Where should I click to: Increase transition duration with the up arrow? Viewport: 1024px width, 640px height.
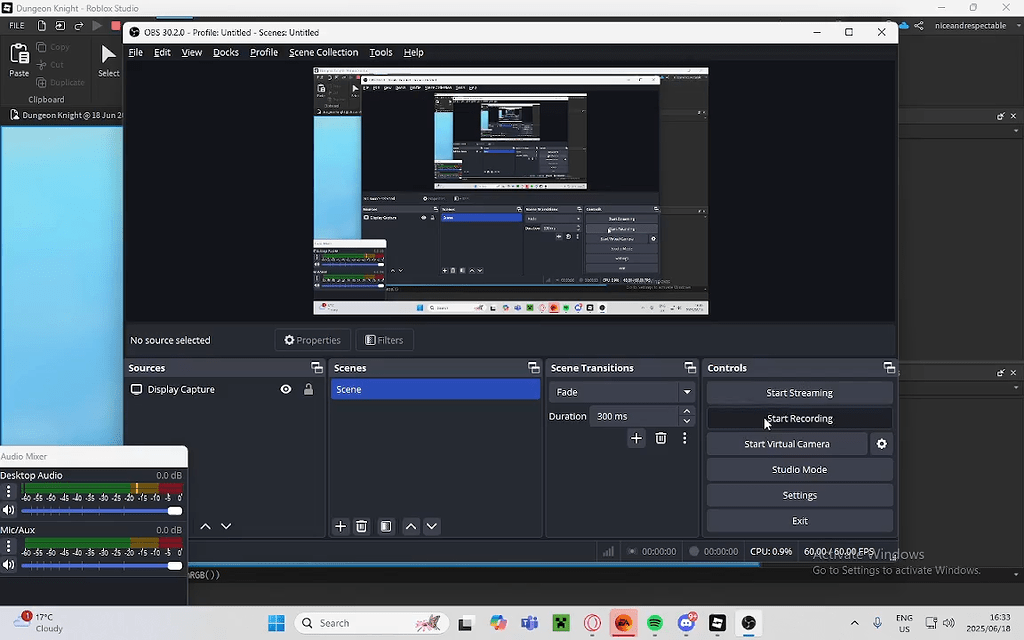click(x=686, y=411)
